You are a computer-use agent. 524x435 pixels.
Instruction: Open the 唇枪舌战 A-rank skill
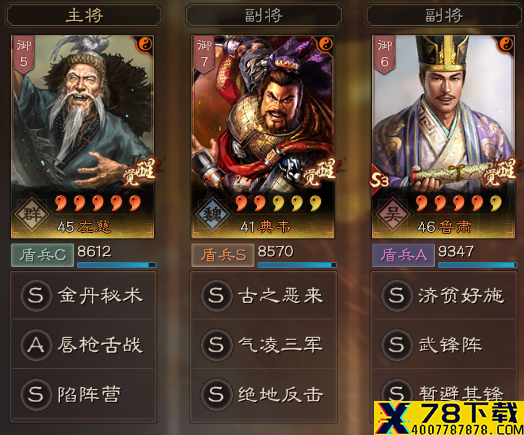(x=84, y=344)
